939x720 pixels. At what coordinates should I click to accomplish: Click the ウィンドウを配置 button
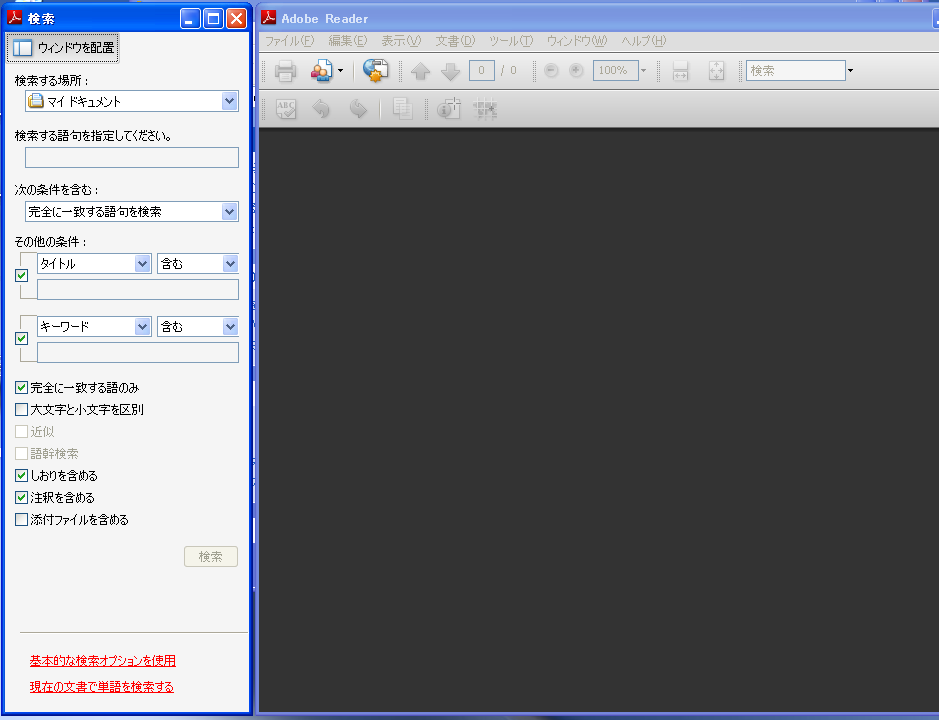click(63, 48)
